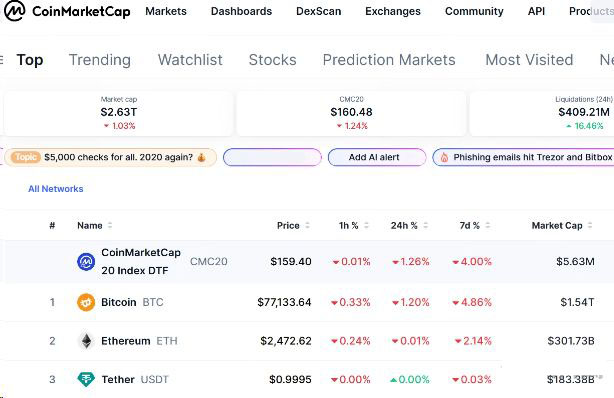Sort the table by Name column

pyautogui.click(x=94, y=226)
